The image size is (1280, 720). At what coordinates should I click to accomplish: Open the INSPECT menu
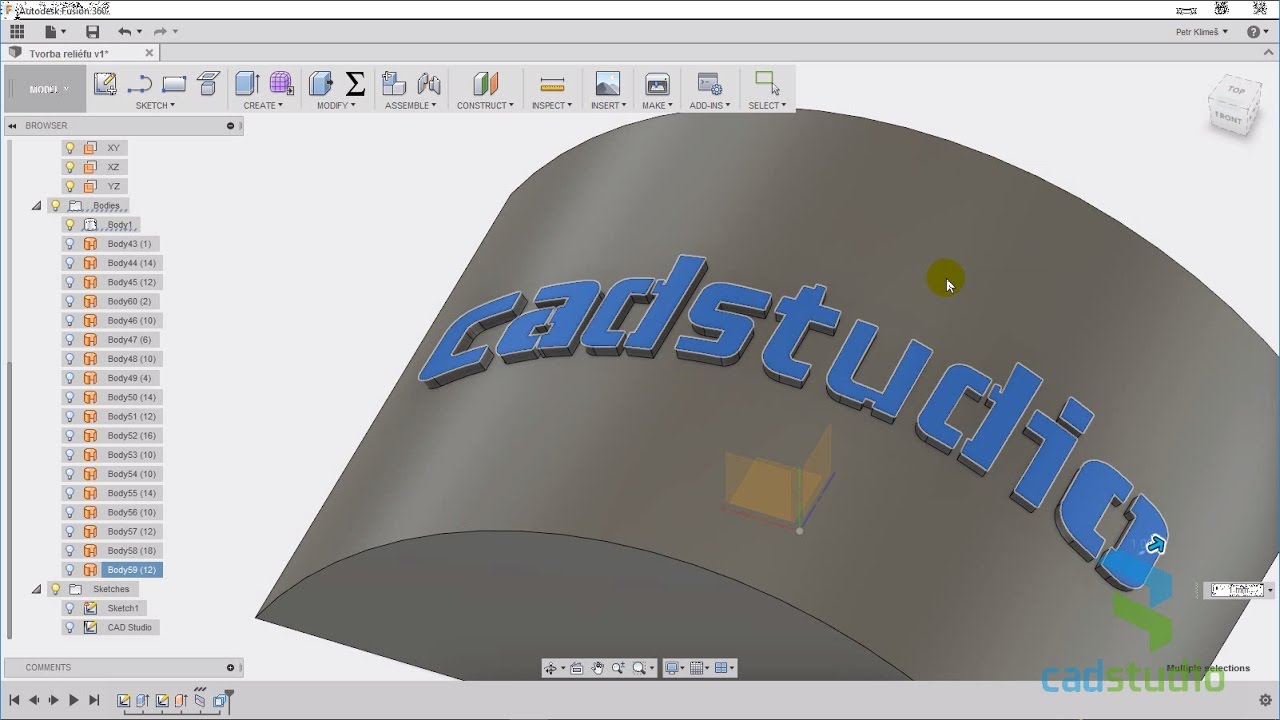coord(552,105)
